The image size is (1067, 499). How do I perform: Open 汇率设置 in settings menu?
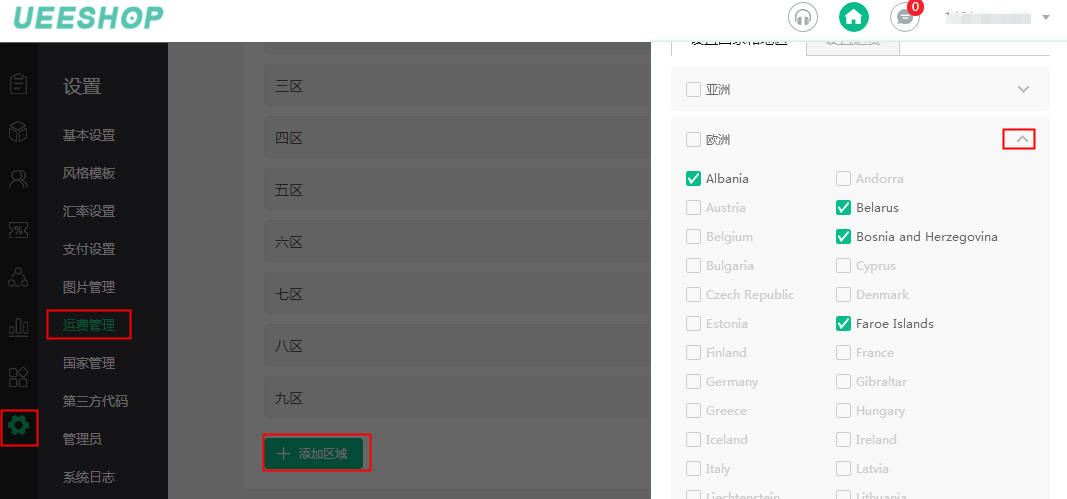(88, 211)
